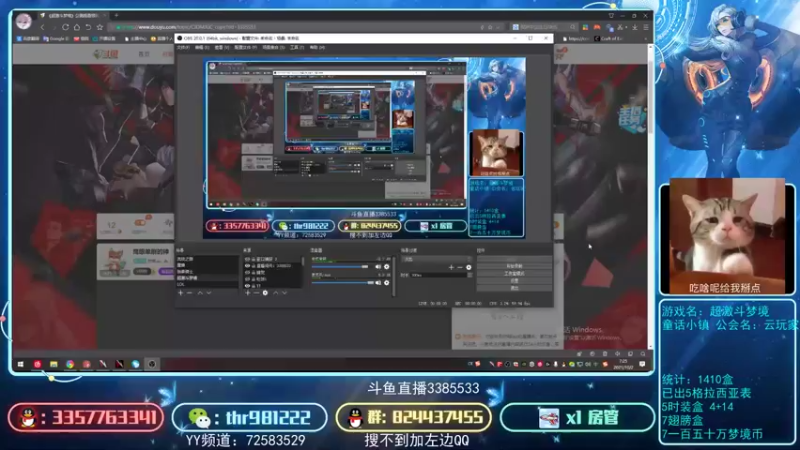Open File Explorer from taskbar
Screen dimensions: 800x450
coord(54,364)
